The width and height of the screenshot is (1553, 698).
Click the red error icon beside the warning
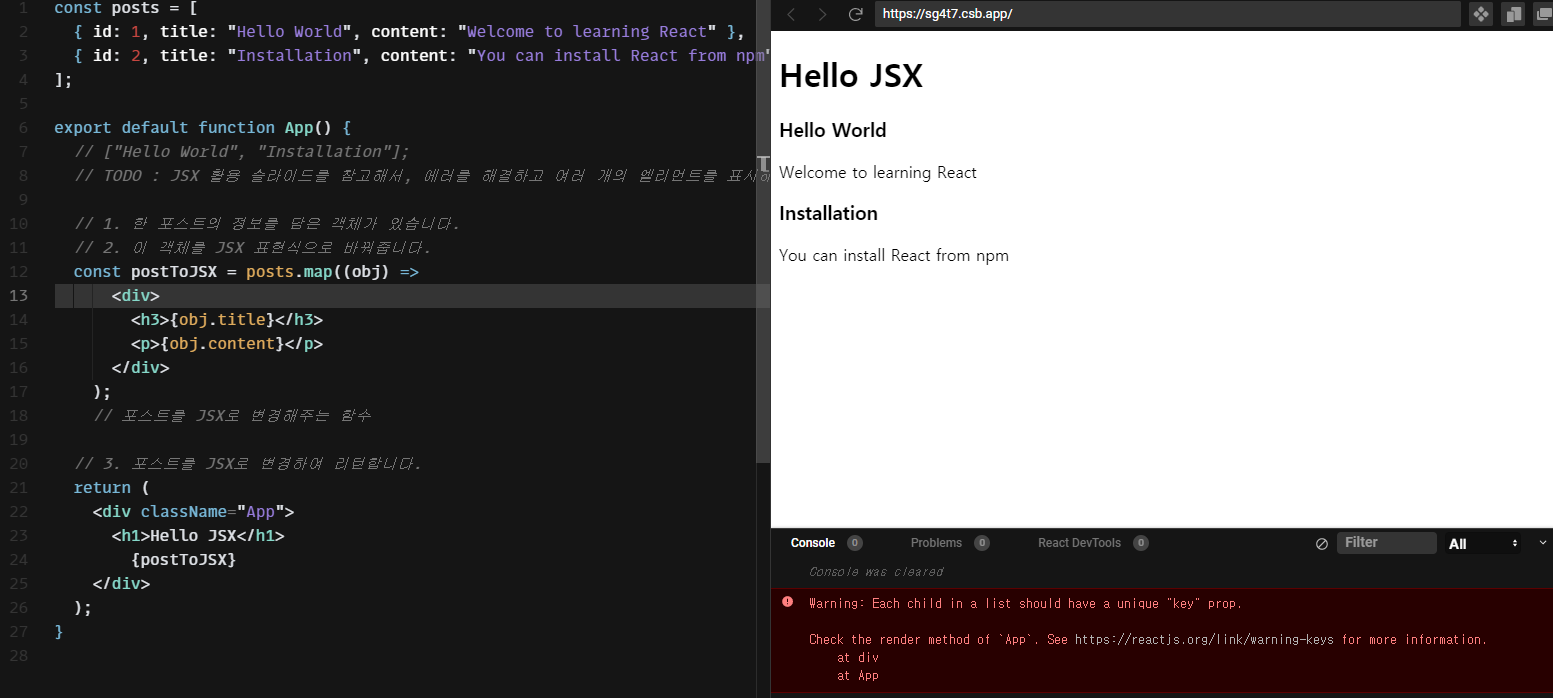click(x=787, y=602)
